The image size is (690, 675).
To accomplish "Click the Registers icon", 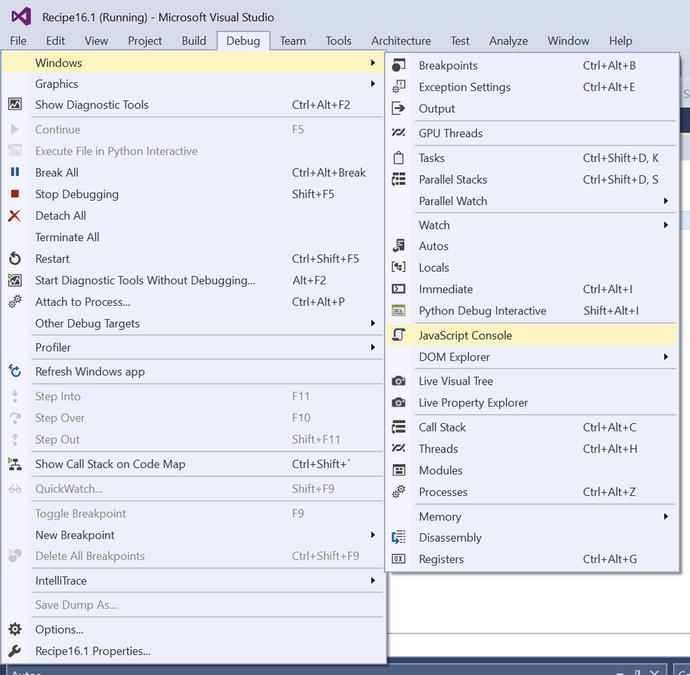I will point(399,559).
